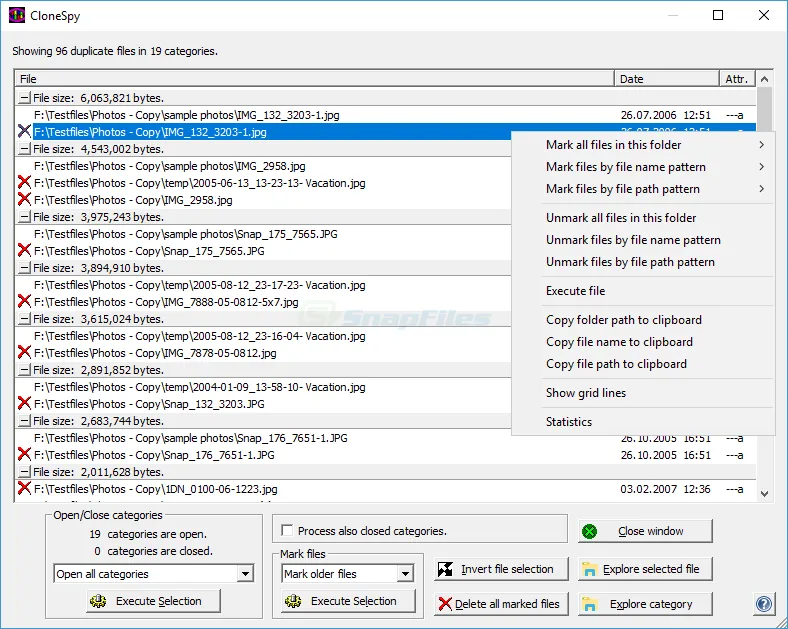
Task: Toggle red X mark on 1DN_0100-06-1223.jpg
Action: coord(24,488)
